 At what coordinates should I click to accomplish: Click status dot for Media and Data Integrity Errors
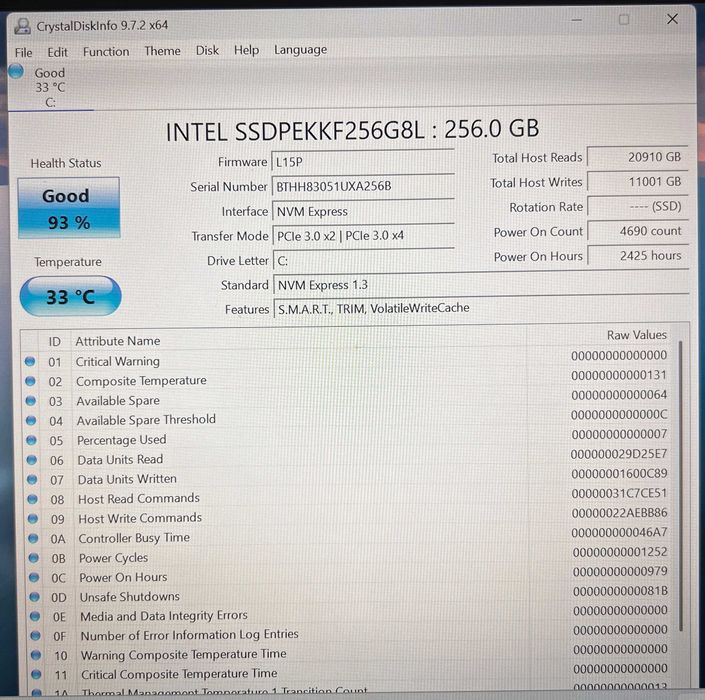click(35, 616)
